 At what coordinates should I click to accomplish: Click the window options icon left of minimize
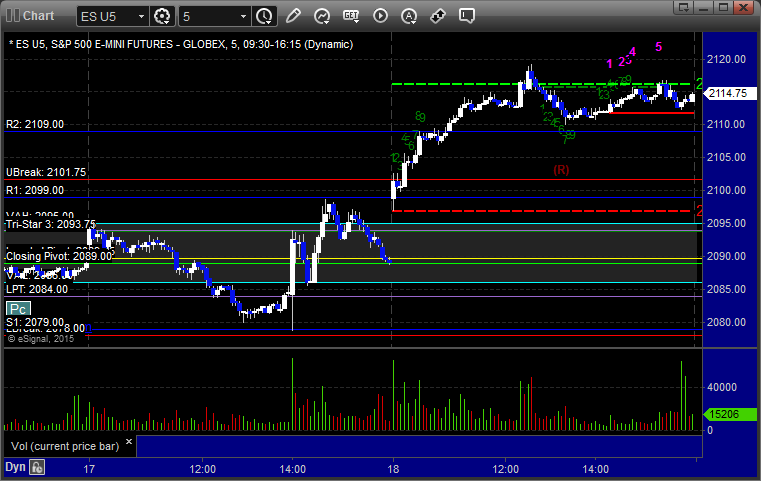(684, 7)
